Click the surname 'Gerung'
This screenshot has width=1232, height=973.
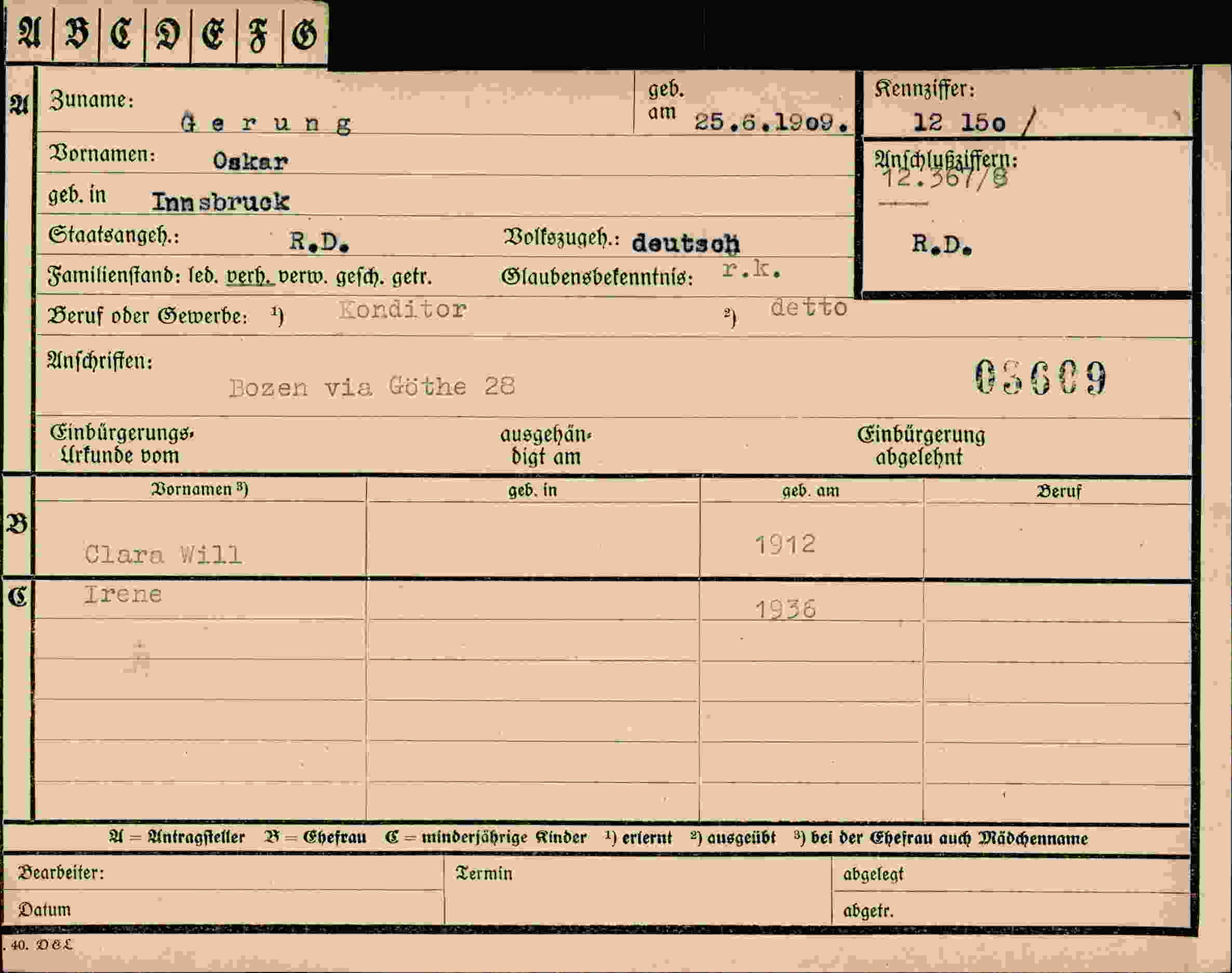pyautogui.click(x=265, y=124)
